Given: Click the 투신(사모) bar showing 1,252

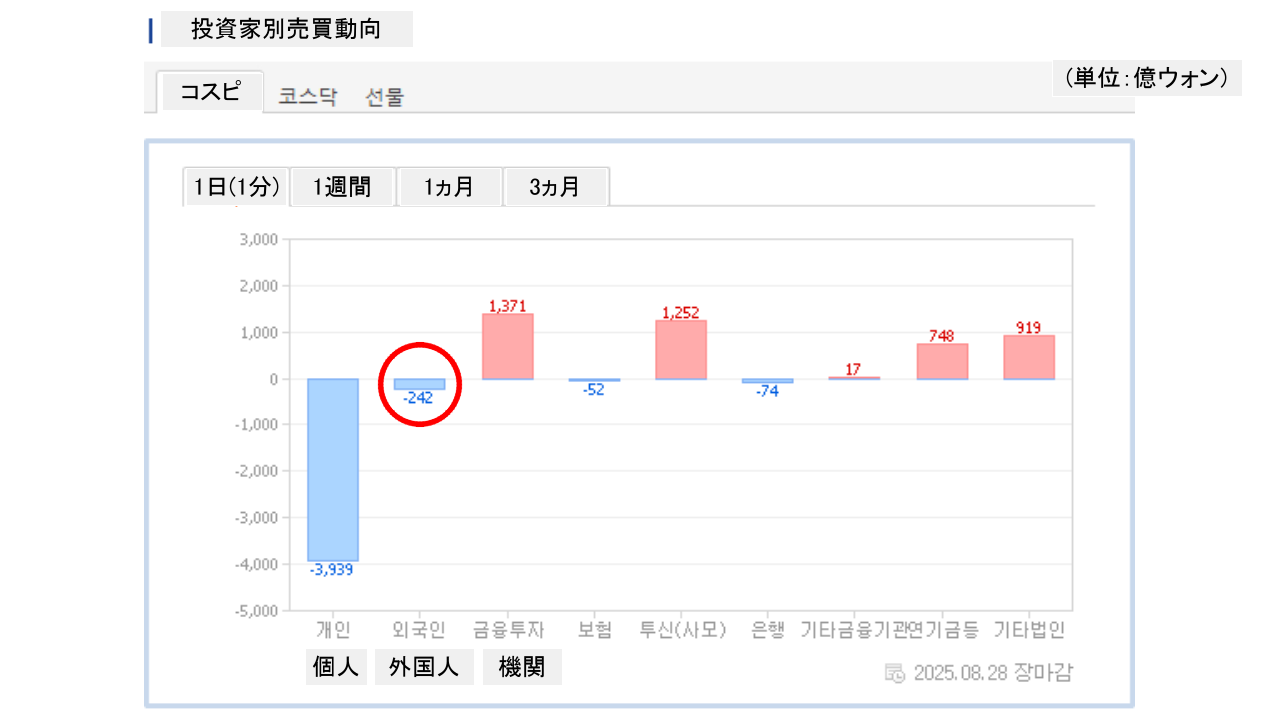Looking at the screenshot, I should point(681,349).
